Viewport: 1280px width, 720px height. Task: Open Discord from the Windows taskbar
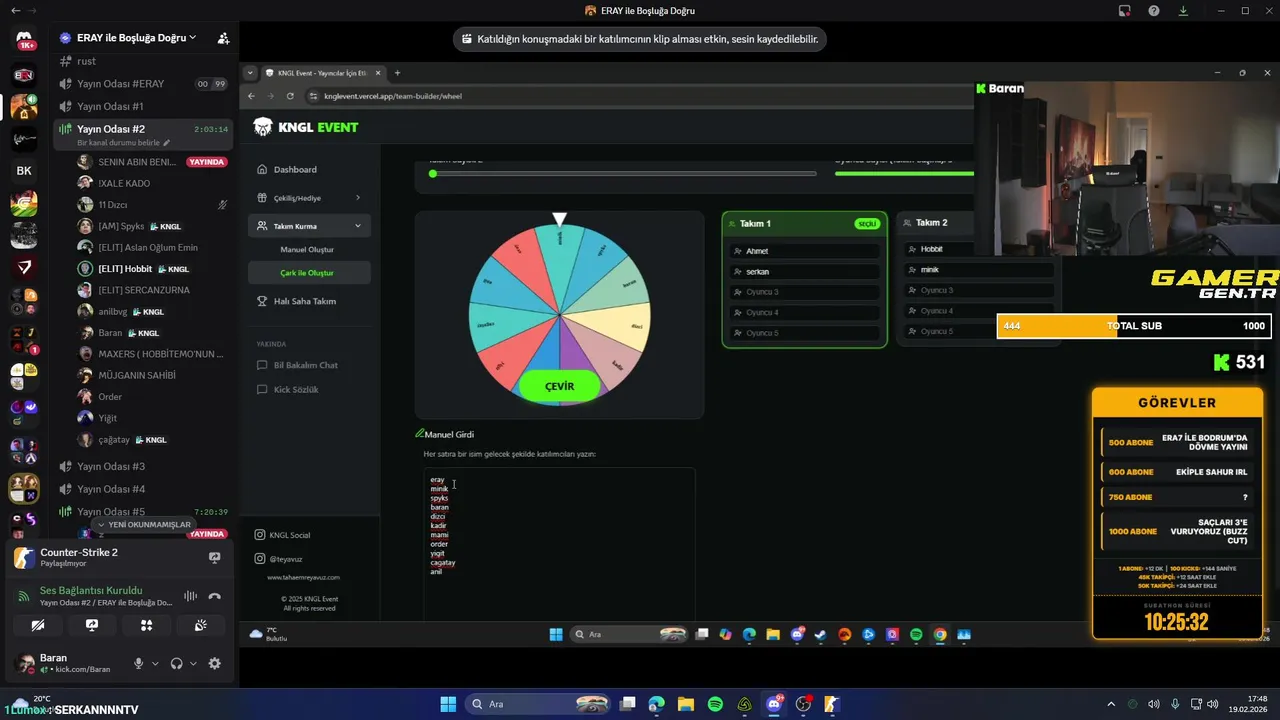coord(773,704)
